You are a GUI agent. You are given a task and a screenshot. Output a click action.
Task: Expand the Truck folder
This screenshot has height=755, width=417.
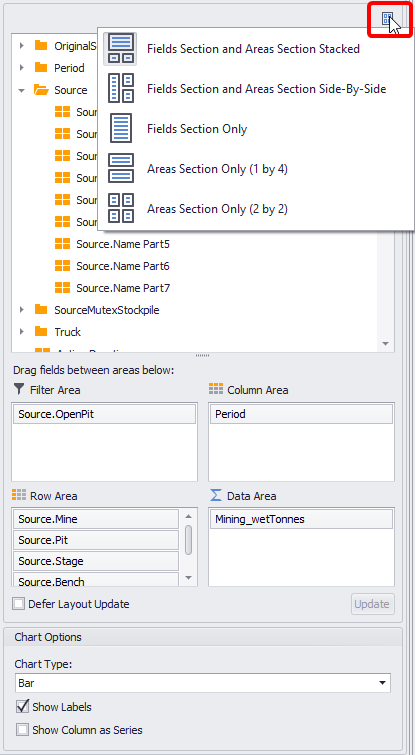point(22,332)
